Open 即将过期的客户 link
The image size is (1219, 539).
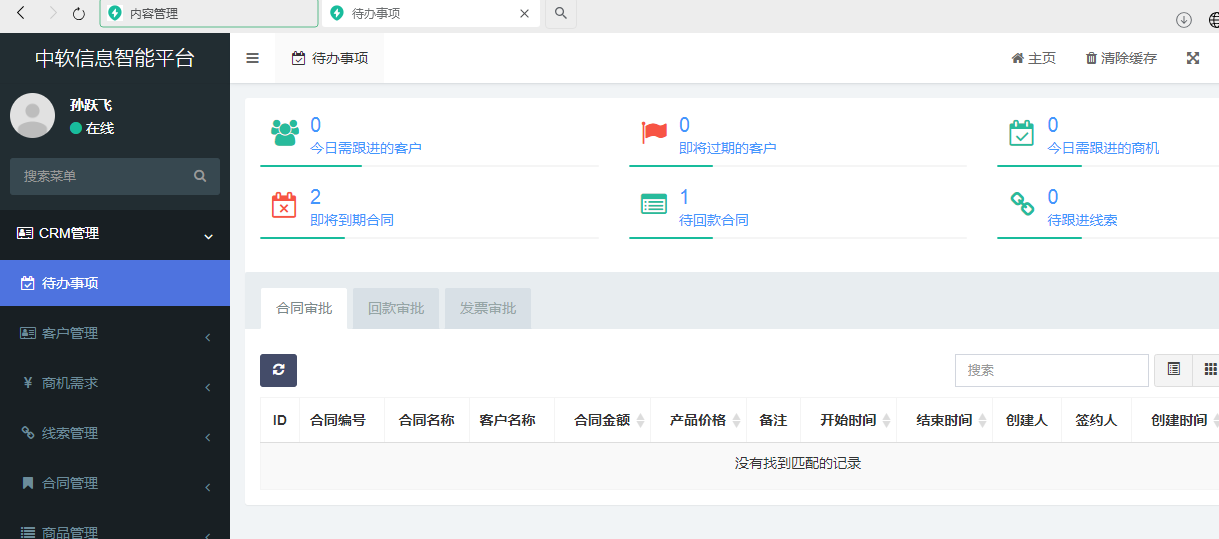pyautogui.click(x=728, y=148)
